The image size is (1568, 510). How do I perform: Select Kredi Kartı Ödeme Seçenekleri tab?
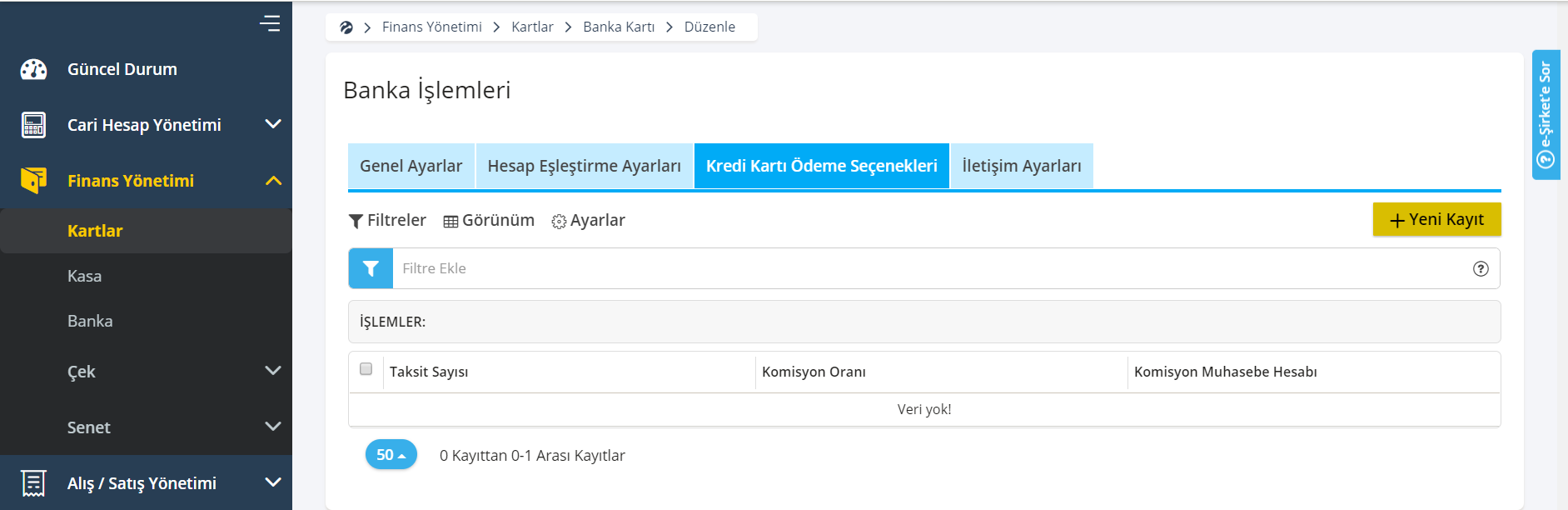(822, 166)
